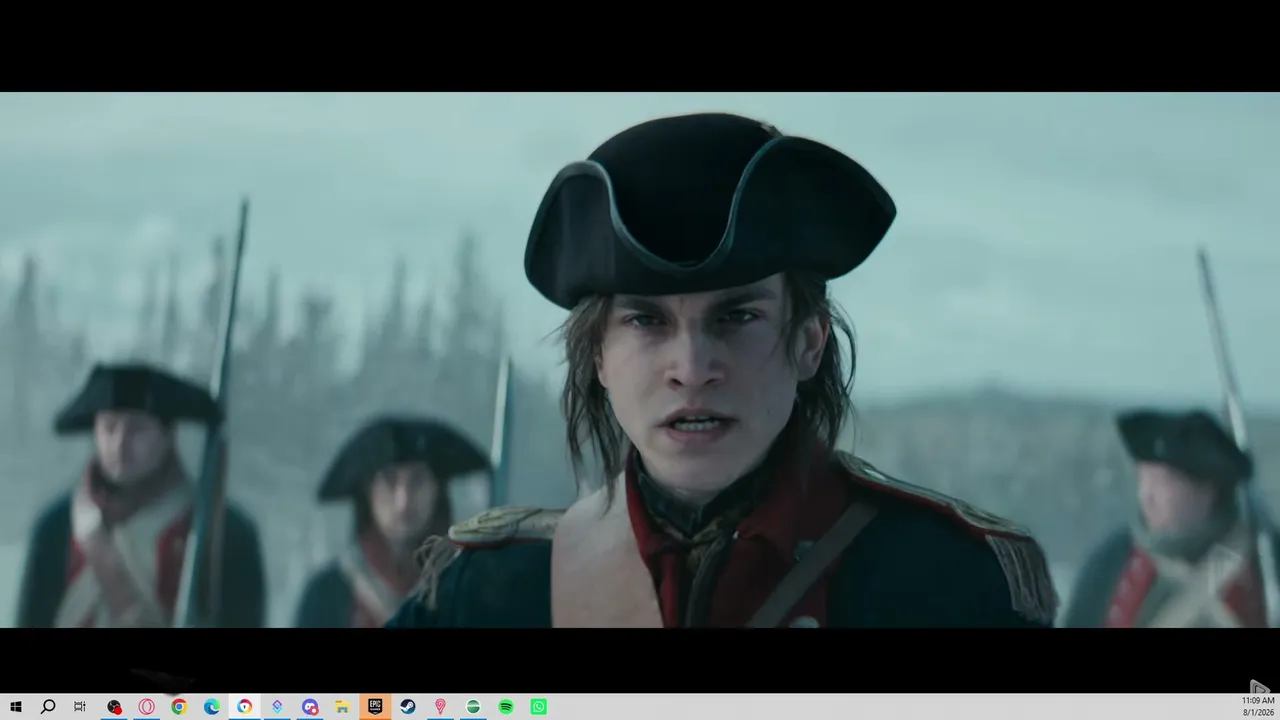The image size is (1280, 720).
Task: Open the green striped circle app
Action: (x=473, y=707)
